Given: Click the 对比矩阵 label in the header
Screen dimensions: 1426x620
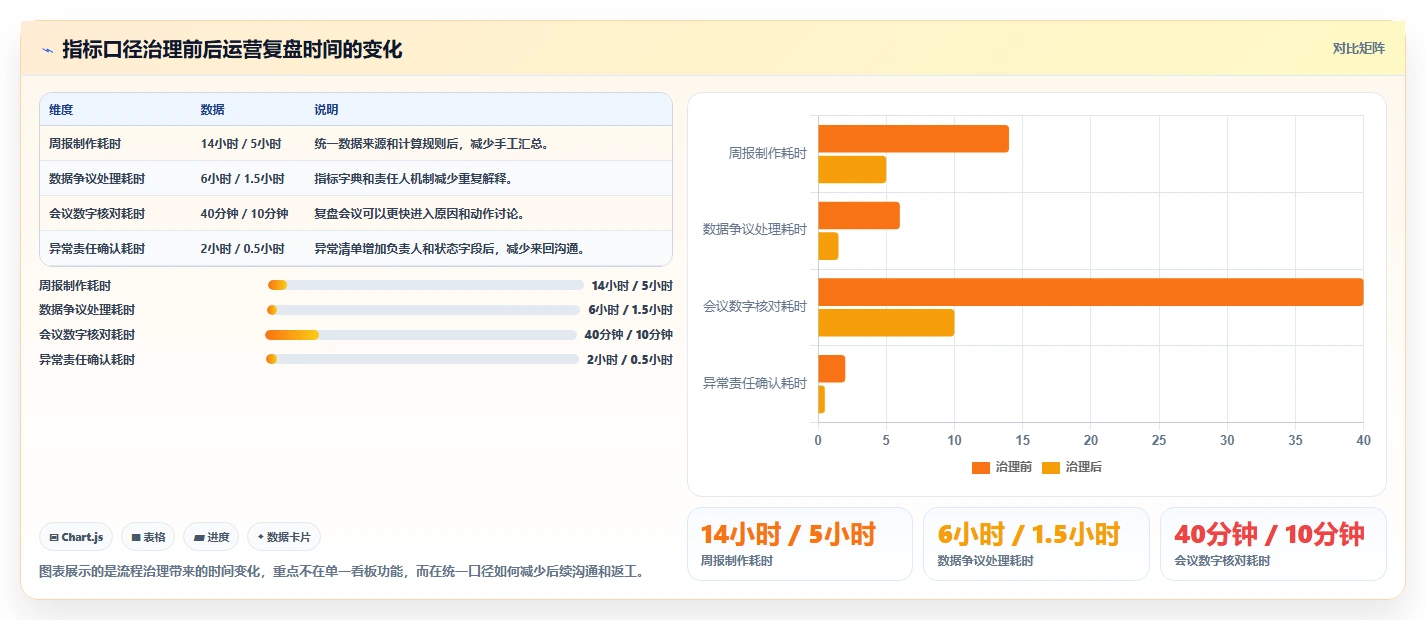Looking at the screenshot, I should [1359, 48].
